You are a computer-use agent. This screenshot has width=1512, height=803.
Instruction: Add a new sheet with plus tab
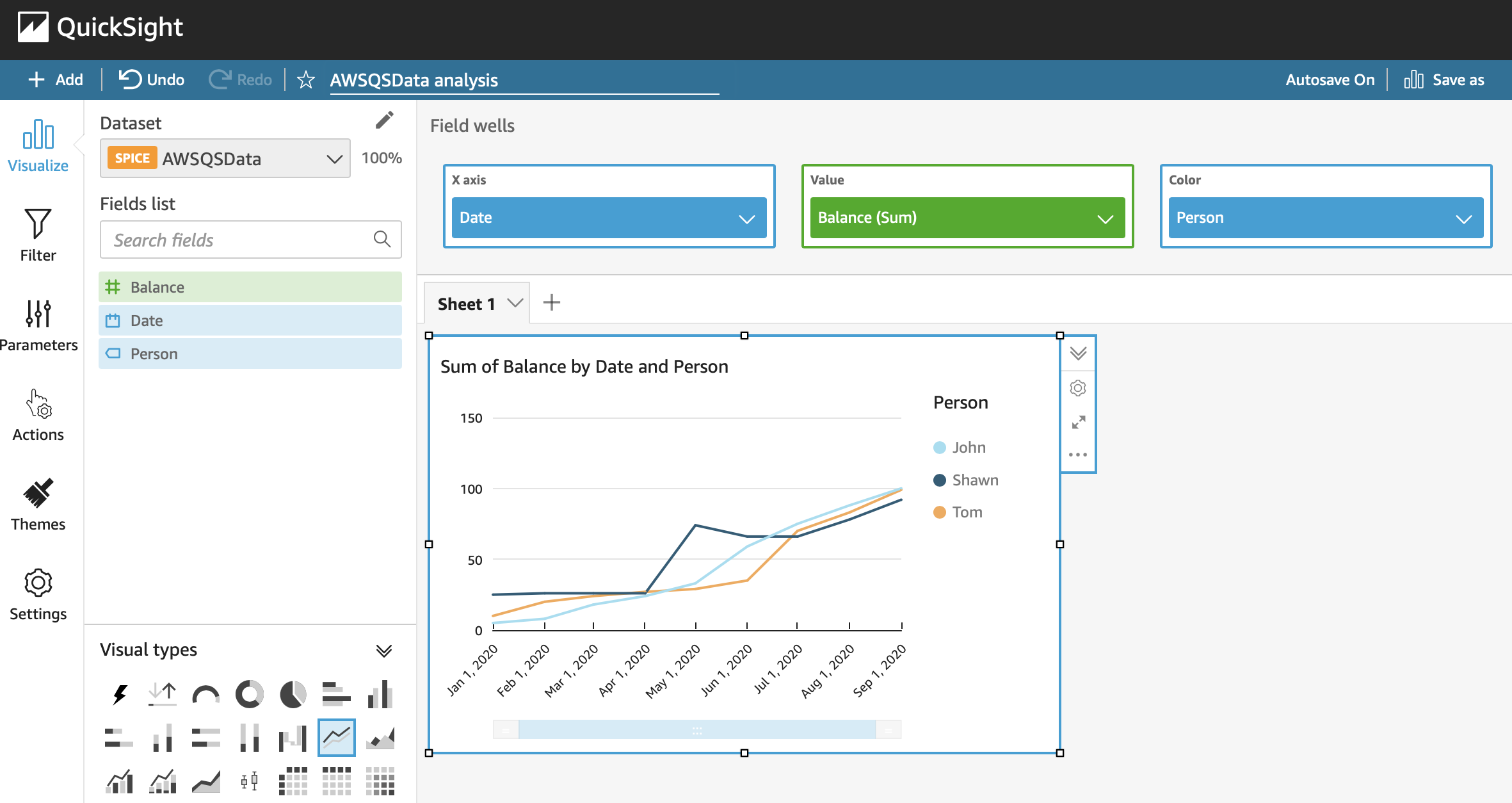[x=552, y=302]
